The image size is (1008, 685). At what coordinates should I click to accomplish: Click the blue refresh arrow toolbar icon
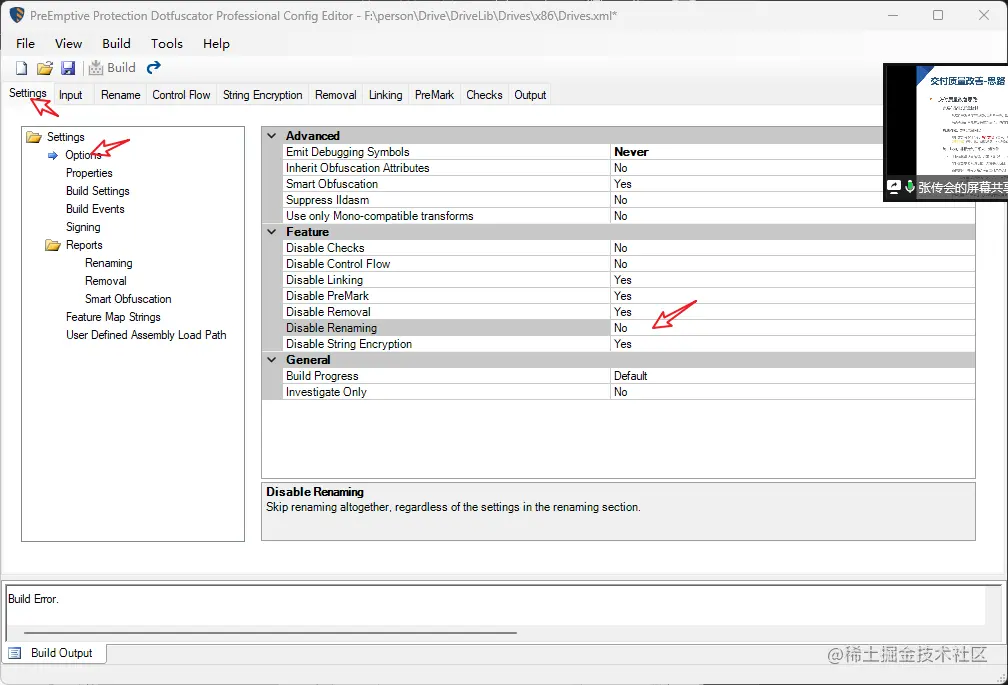(x=154, y=67)
